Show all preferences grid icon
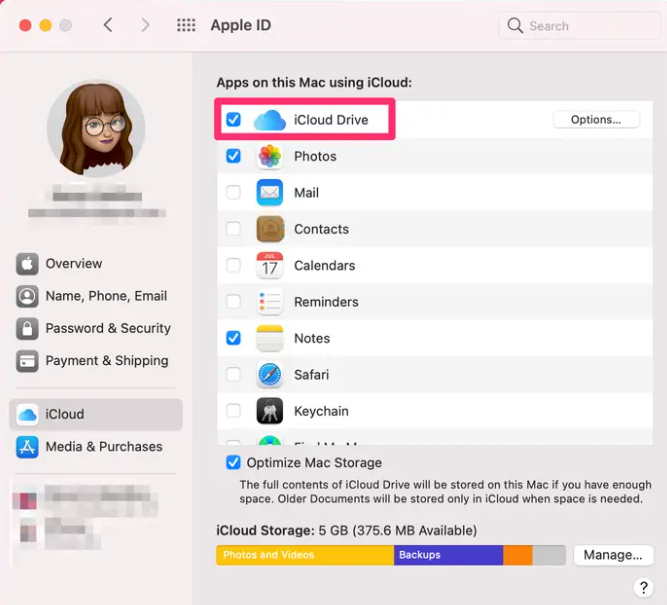The image size is (667, 605). tap(186, 25)
